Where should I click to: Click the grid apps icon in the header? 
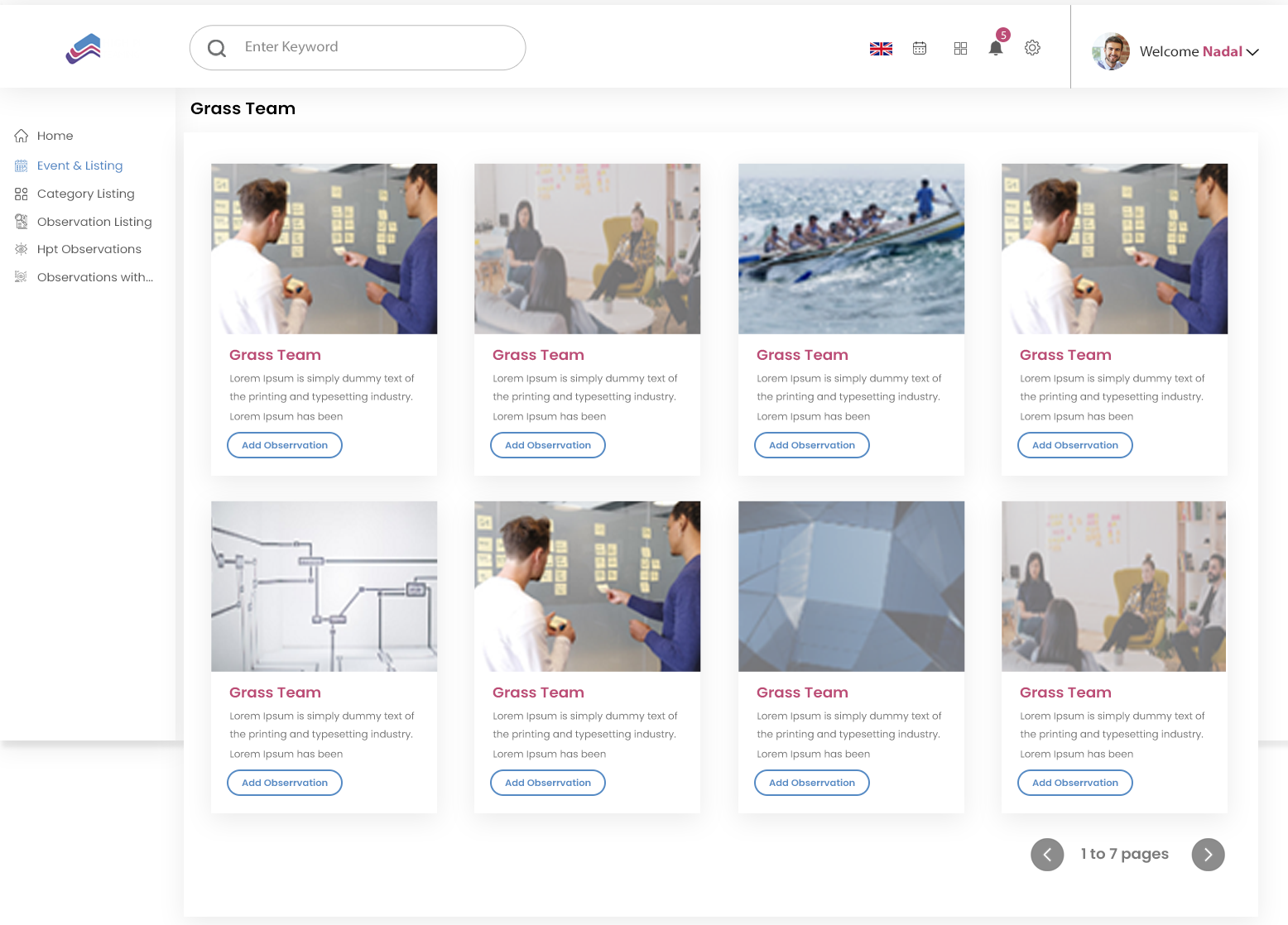pyautogui.click(x=960, y=48)
